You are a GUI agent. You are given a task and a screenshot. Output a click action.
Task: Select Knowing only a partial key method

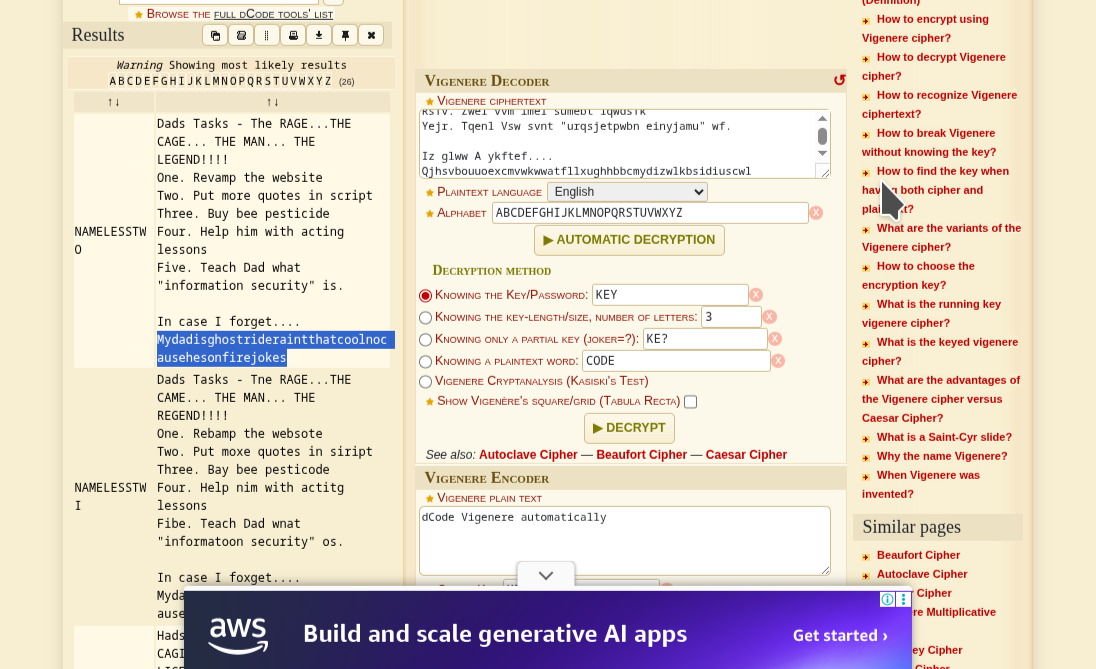(x=425, y=340)
